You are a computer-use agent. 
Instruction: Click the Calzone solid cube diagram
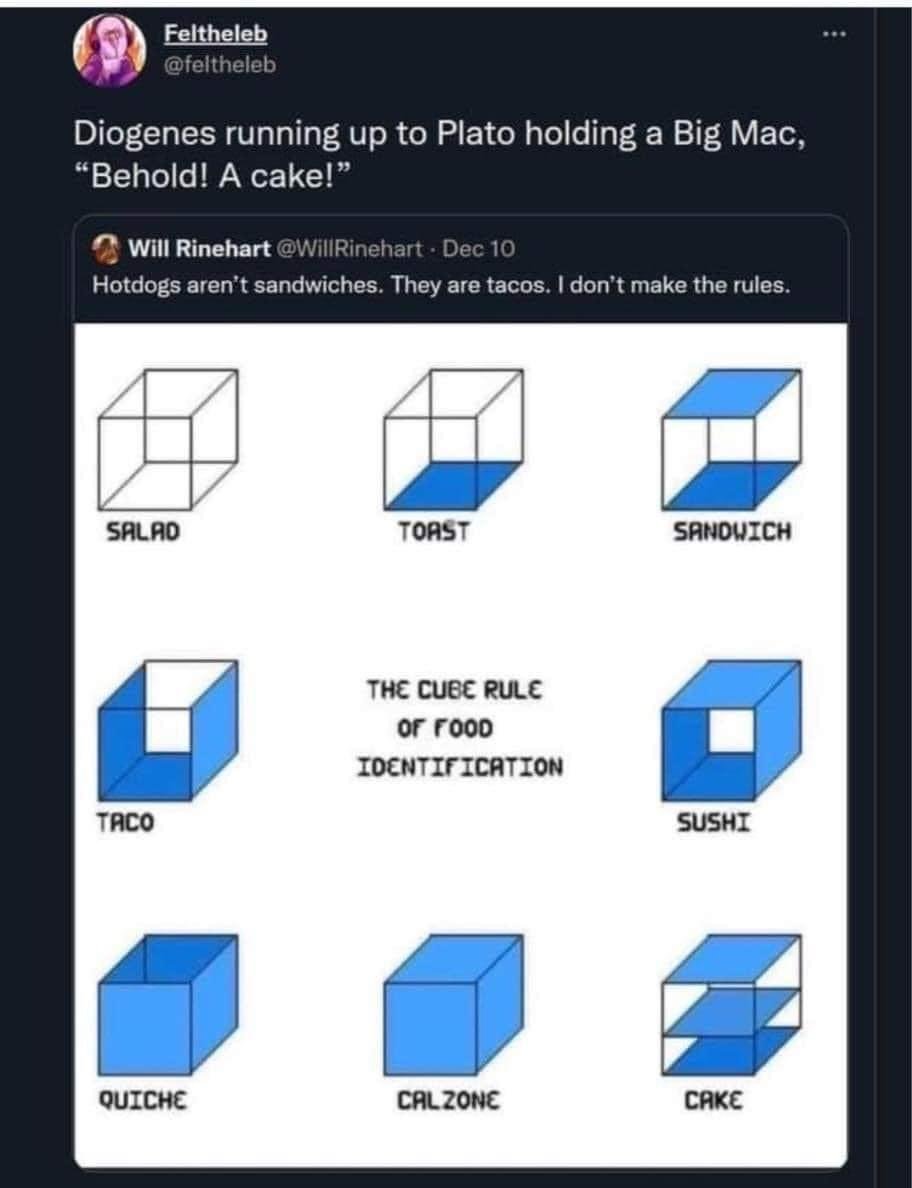[453, 1005]
